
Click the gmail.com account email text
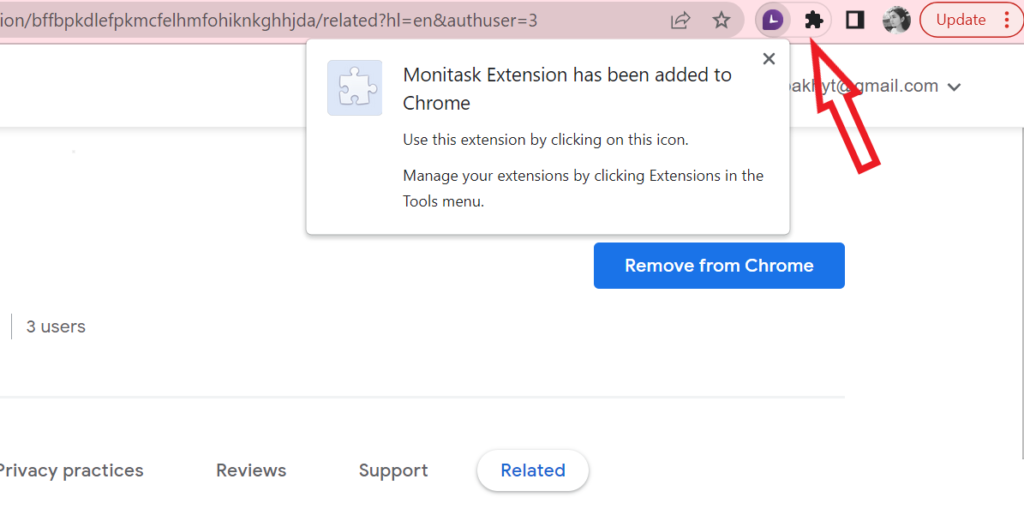863,86
